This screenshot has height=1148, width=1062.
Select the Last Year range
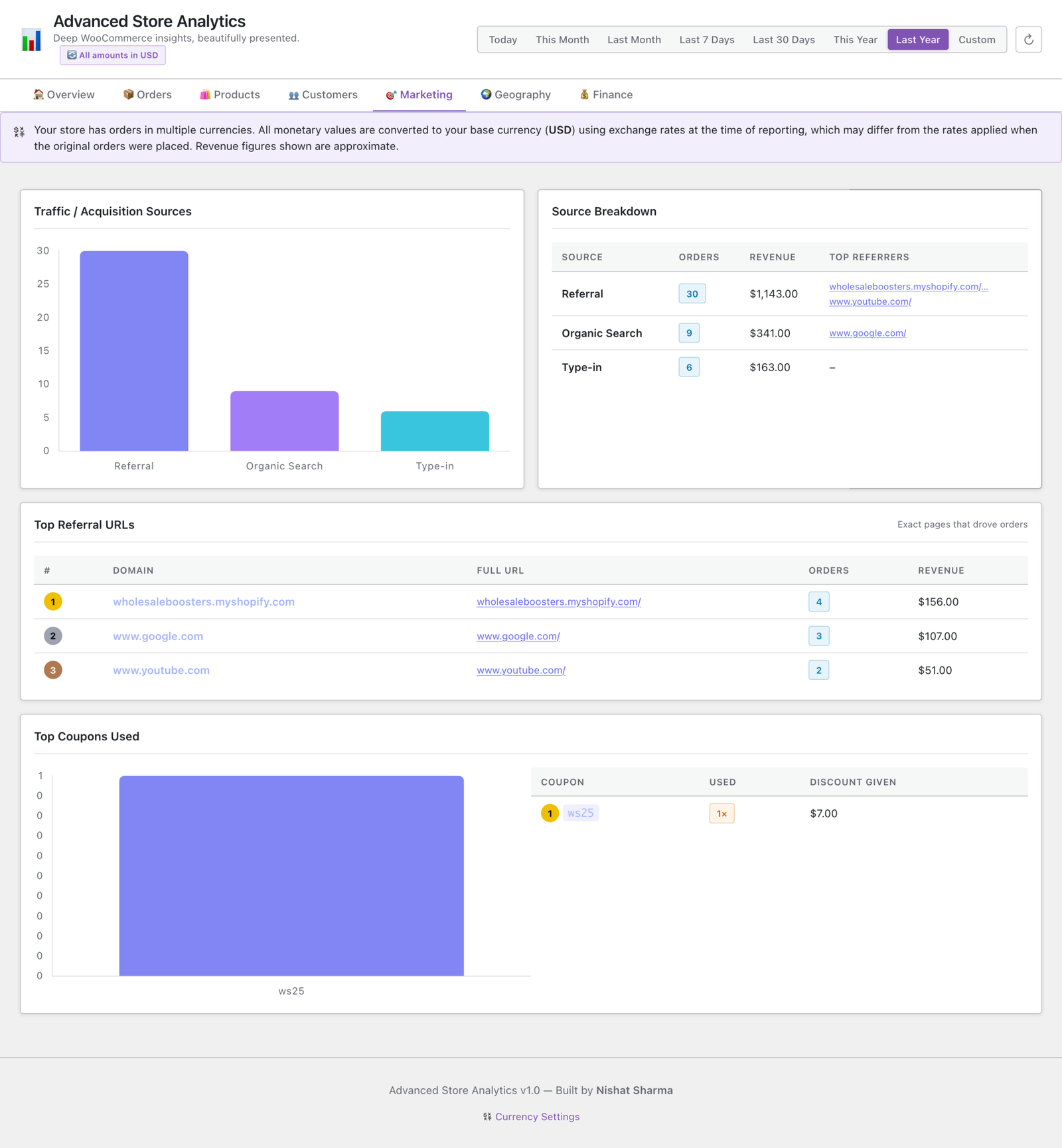[x=918, y=40]
